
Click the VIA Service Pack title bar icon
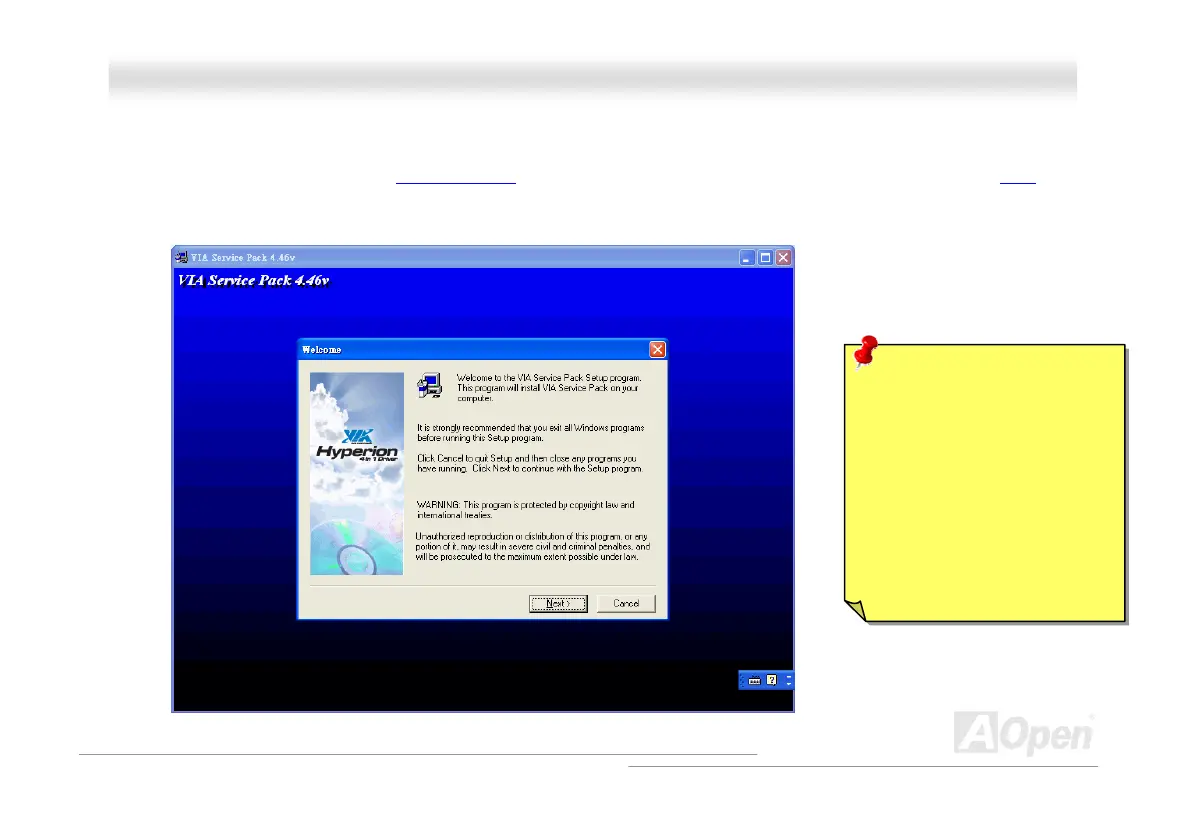point(182,257)
